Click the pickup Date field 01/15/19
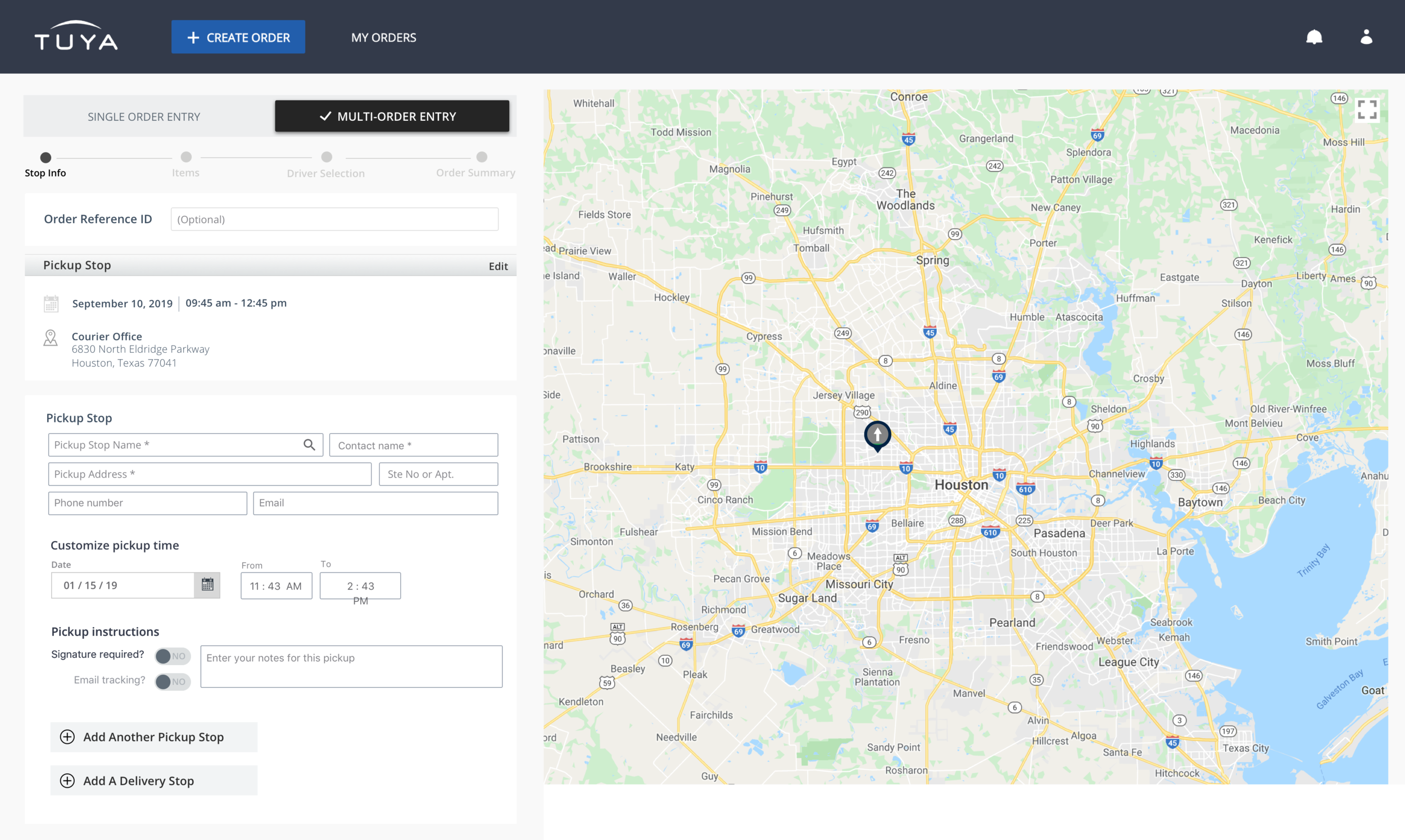 point(123,585)
